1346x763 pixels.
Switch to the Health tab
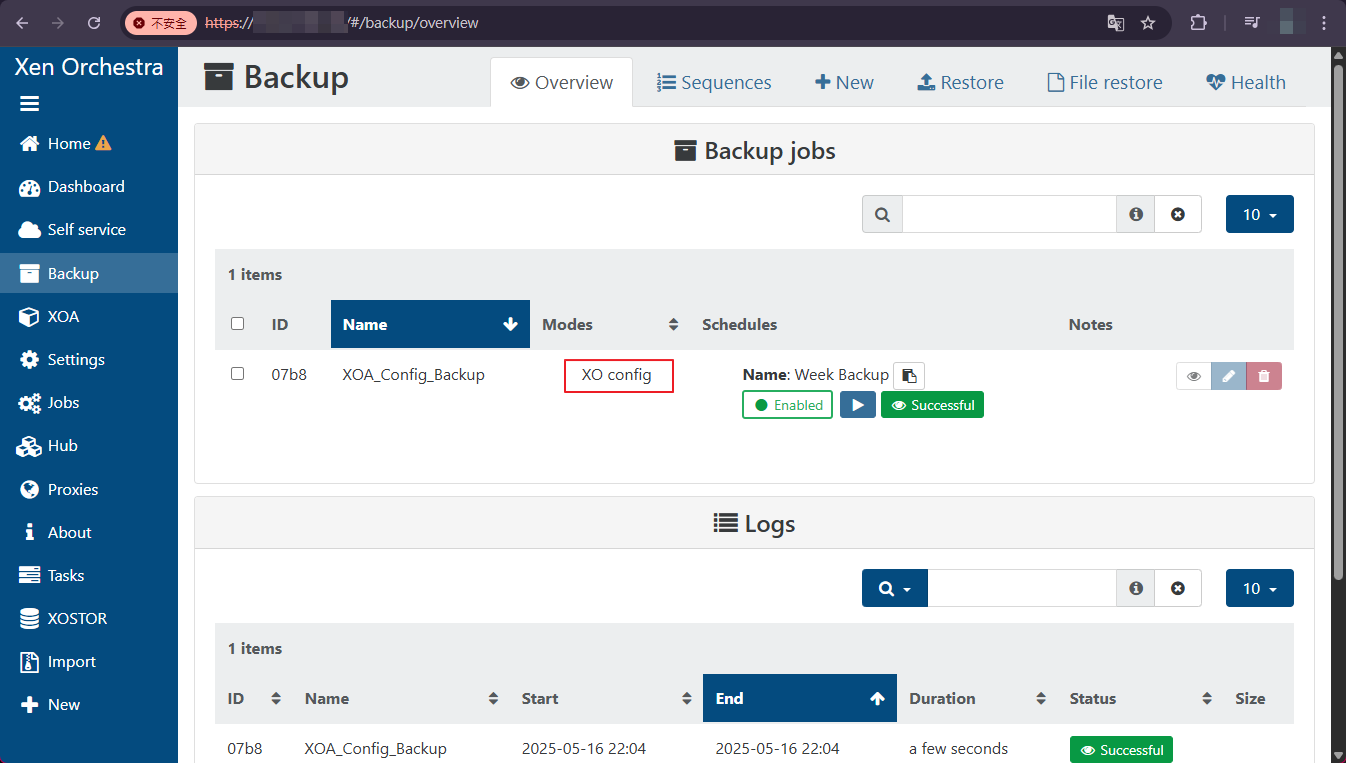(1246, 83)
